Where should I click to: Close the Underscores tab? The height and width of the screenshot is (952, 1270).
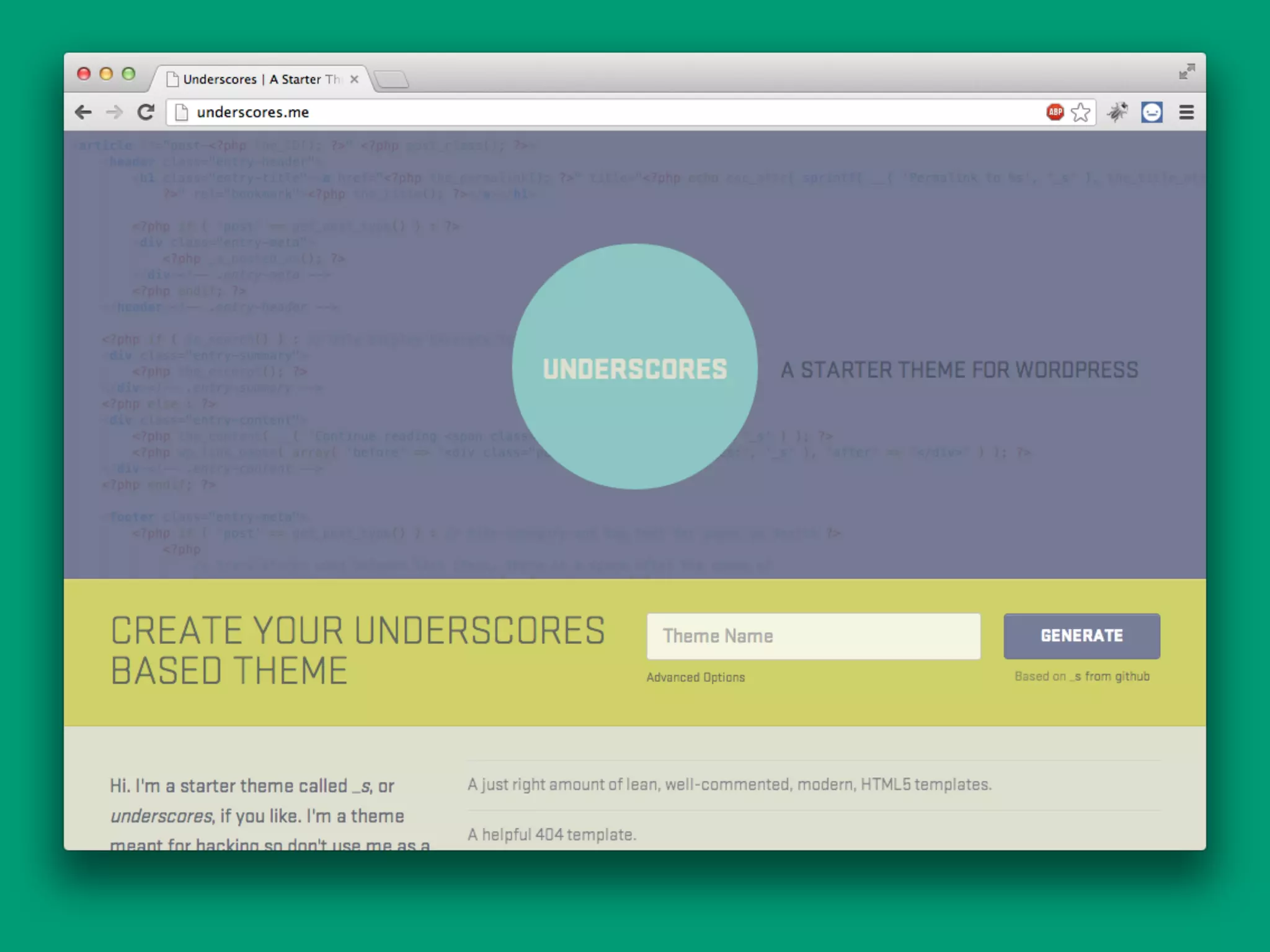pyautogui.click(x=354, y=79)
